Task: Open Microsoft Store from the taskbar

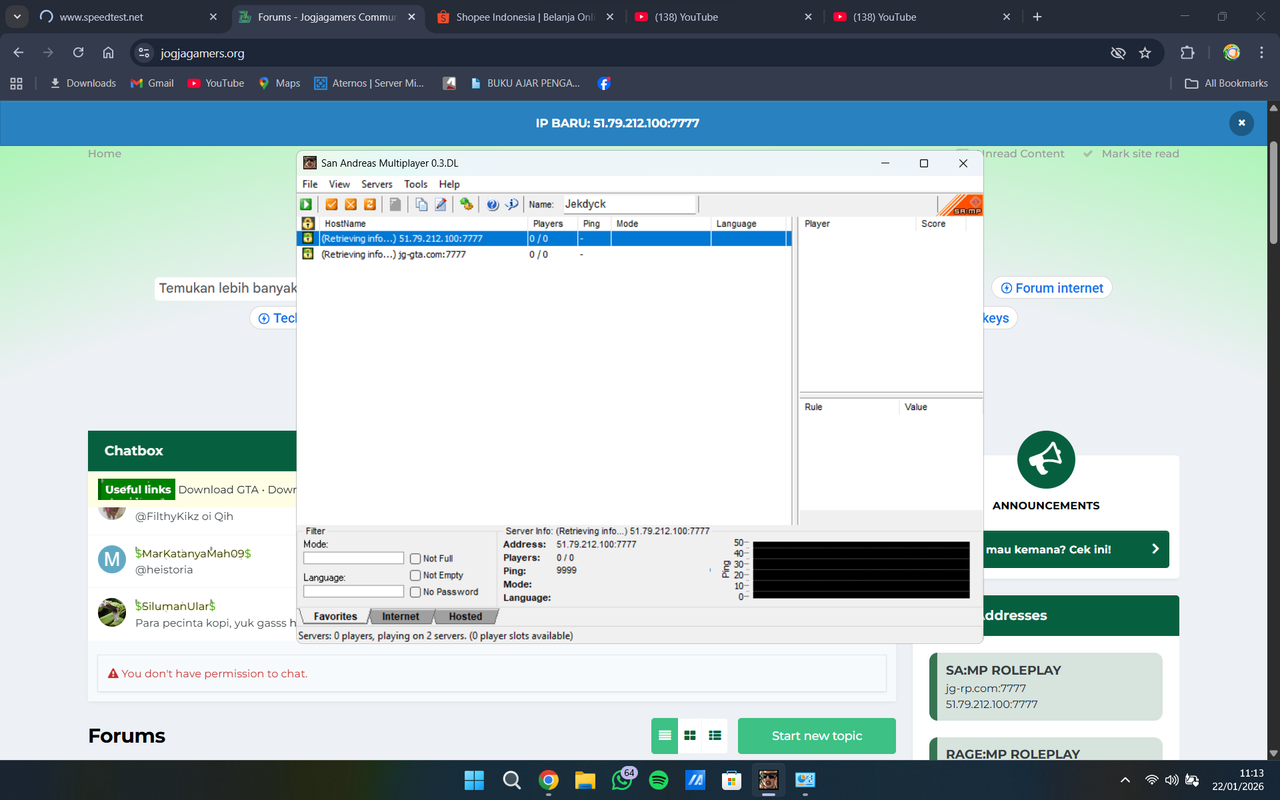Action: (731, 780)
